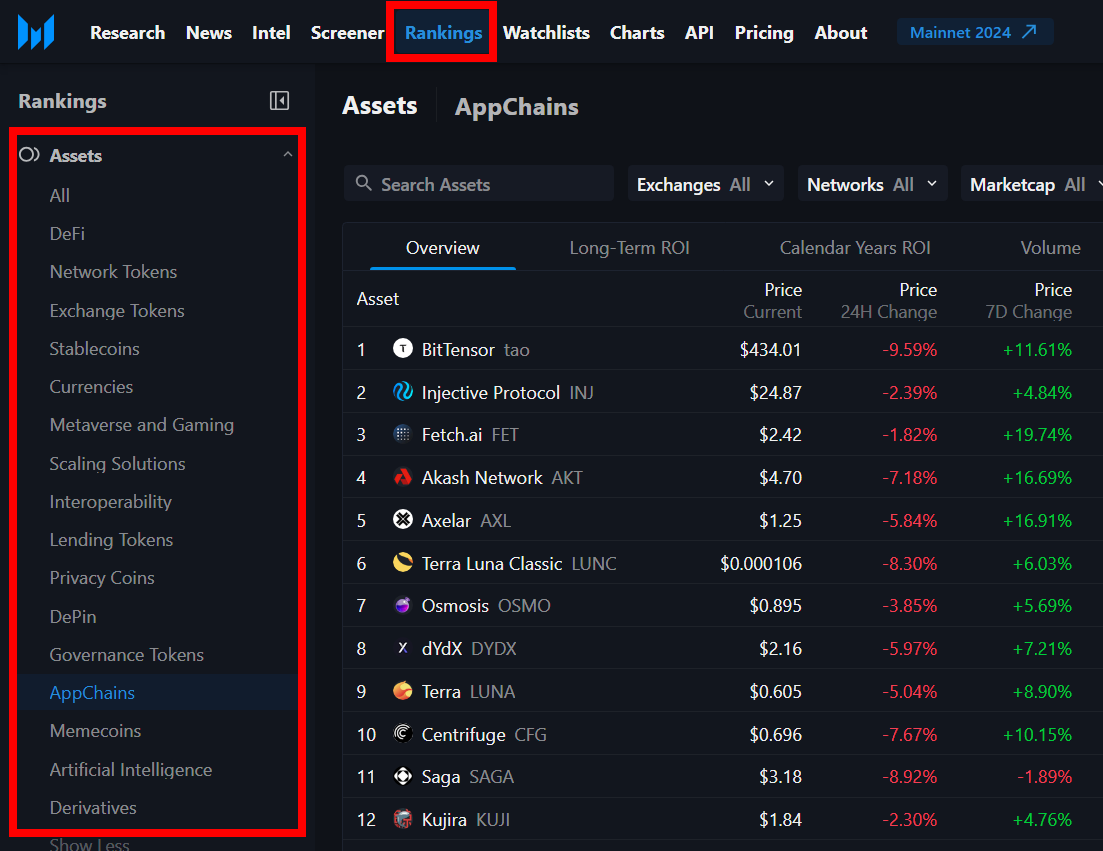Viewport: 1103px width, 851px height.
Task: Click the Akash Network red icon
Action: [403, 478]
